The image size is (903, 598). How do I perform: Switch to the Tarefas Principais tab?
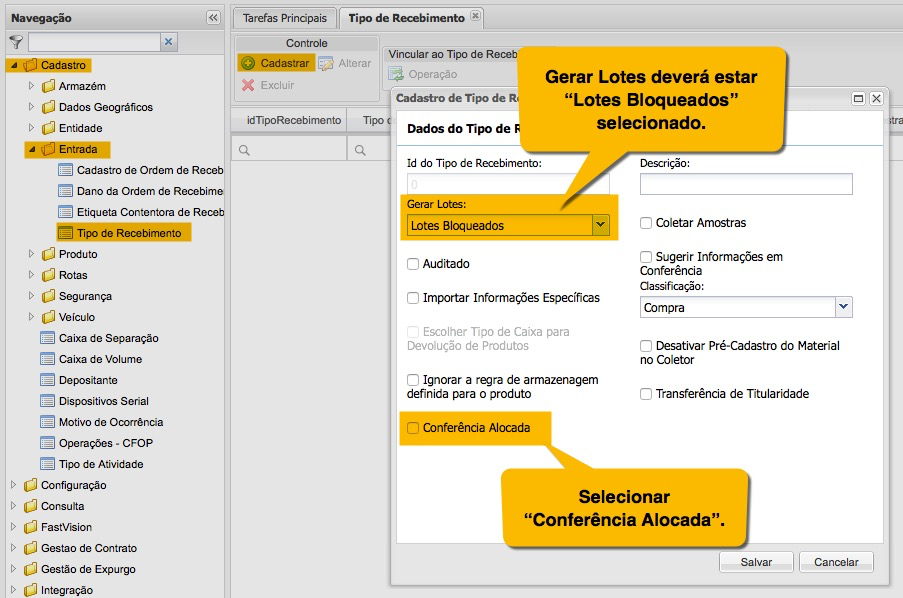tap(284, 18)
